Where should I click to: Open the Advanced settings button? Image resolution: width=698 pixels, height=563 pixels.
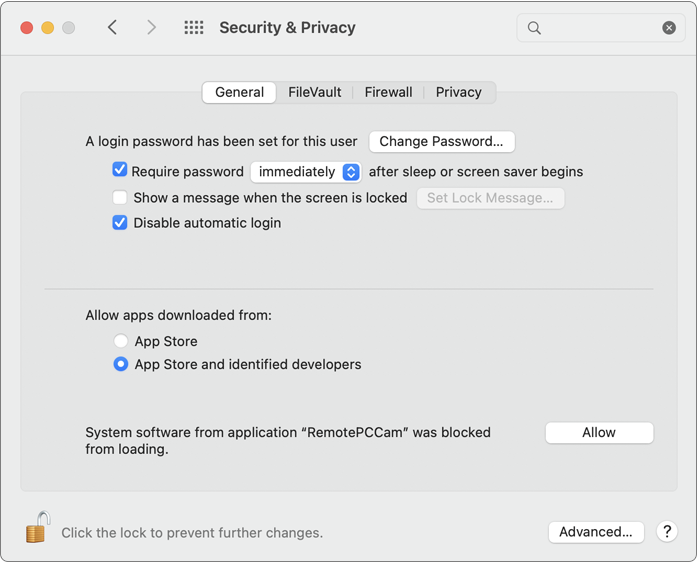(595, 532)
